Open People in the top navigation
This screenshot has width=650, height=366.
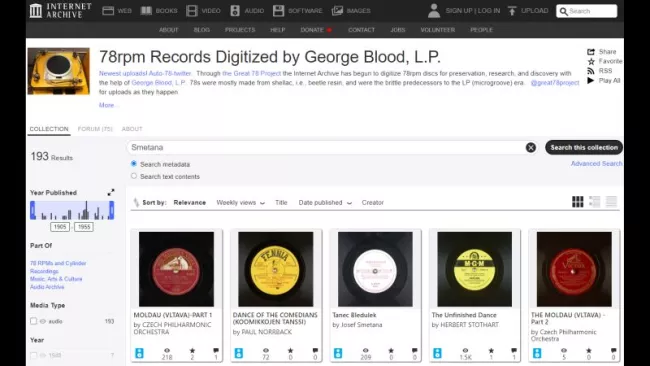(481, 30)
